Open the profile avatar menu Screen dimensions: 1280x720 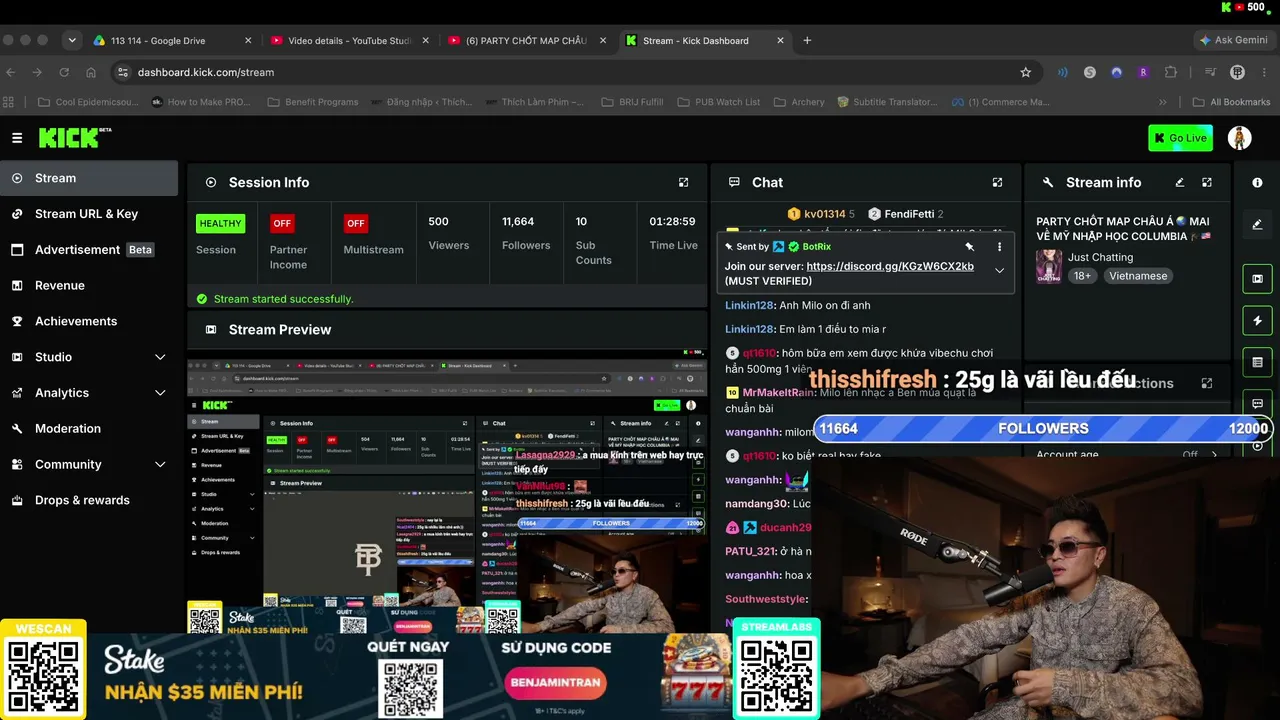point(1240,138)
